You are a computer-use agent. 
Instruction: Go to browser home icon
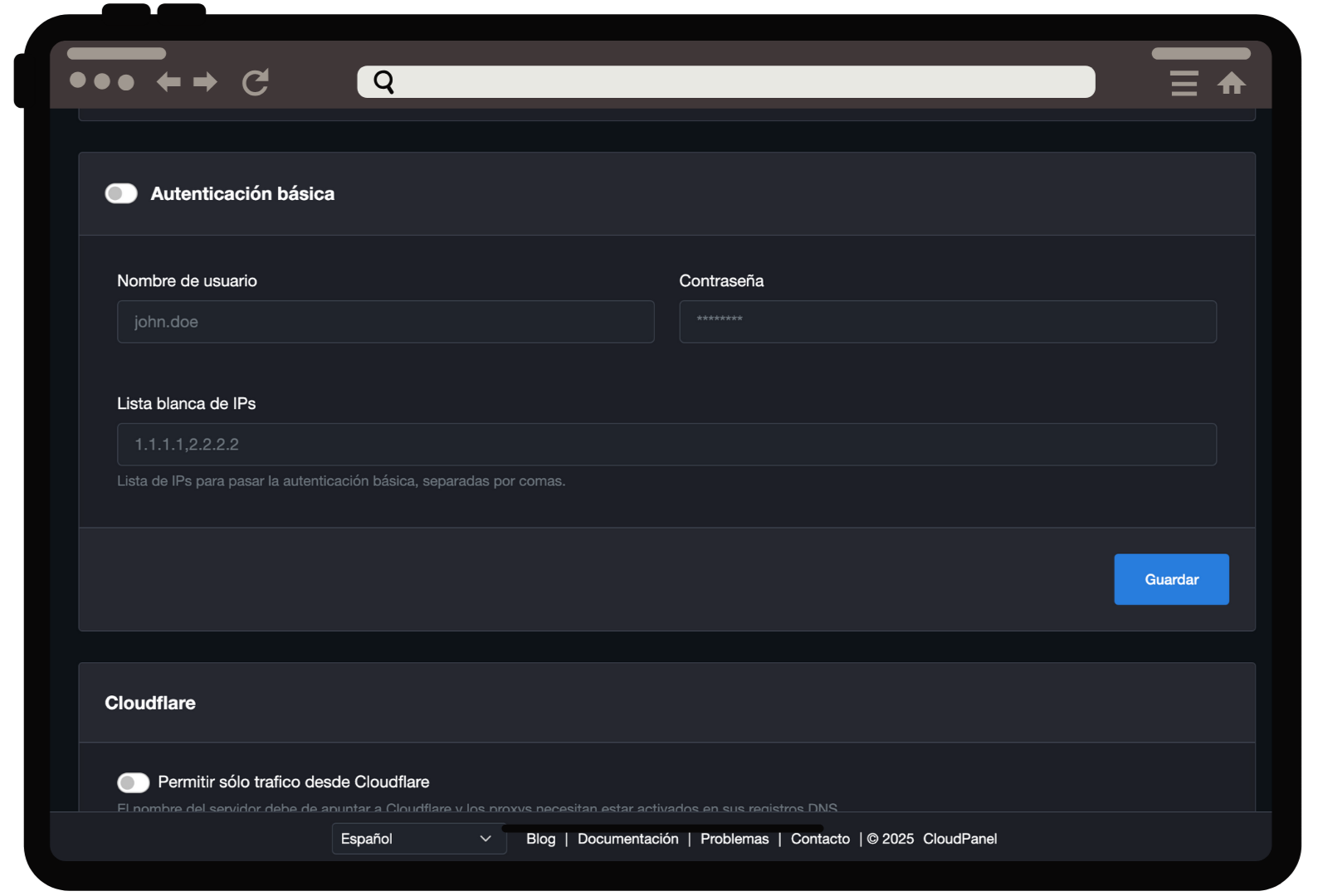1231,83
